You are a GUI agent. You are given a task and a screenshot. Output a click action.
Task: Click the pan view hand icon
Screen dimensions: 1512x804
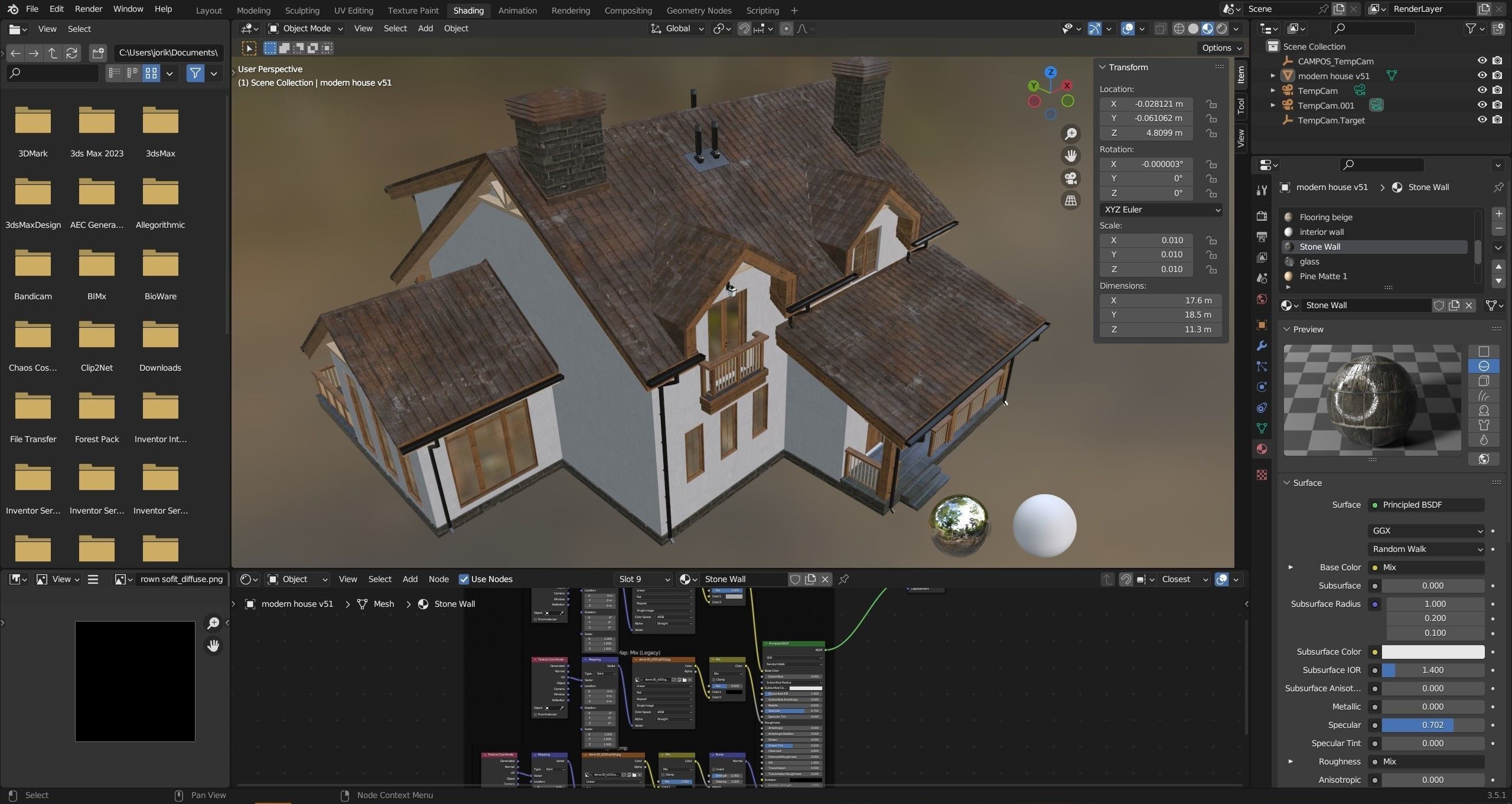[1070, 156]
